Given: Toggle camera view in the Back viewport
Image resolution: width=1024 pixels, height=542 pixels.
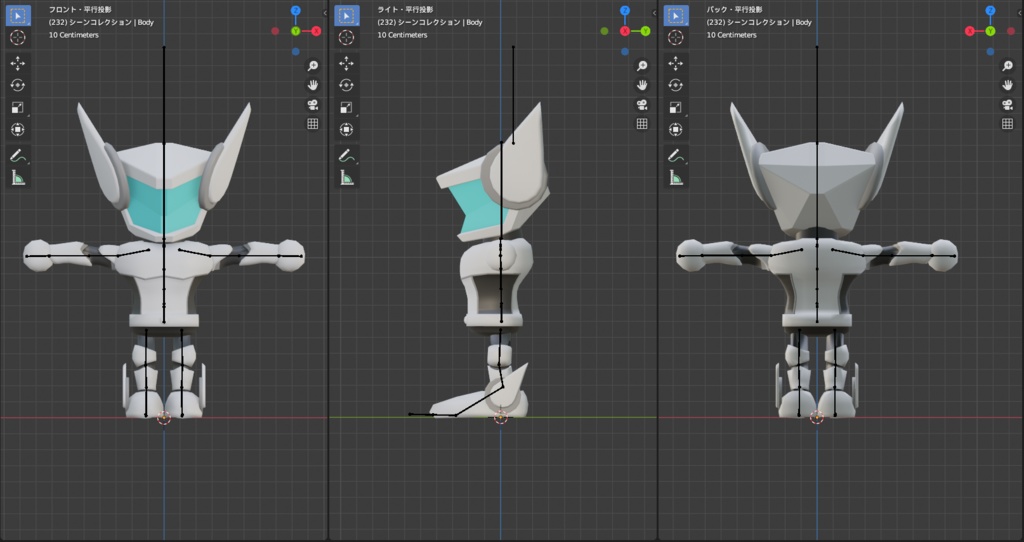Looking at the screenshot, I should pyautogui.click(x=1008, y=104).
